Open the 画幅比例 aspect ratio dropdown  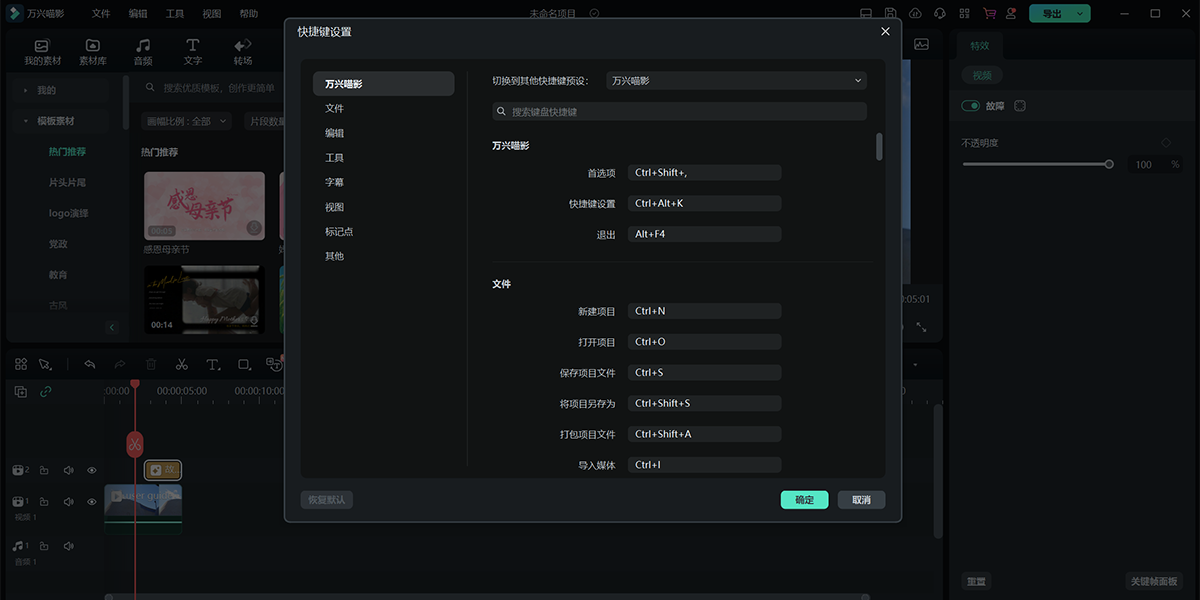pyautogui.click(x=186, y=121)
